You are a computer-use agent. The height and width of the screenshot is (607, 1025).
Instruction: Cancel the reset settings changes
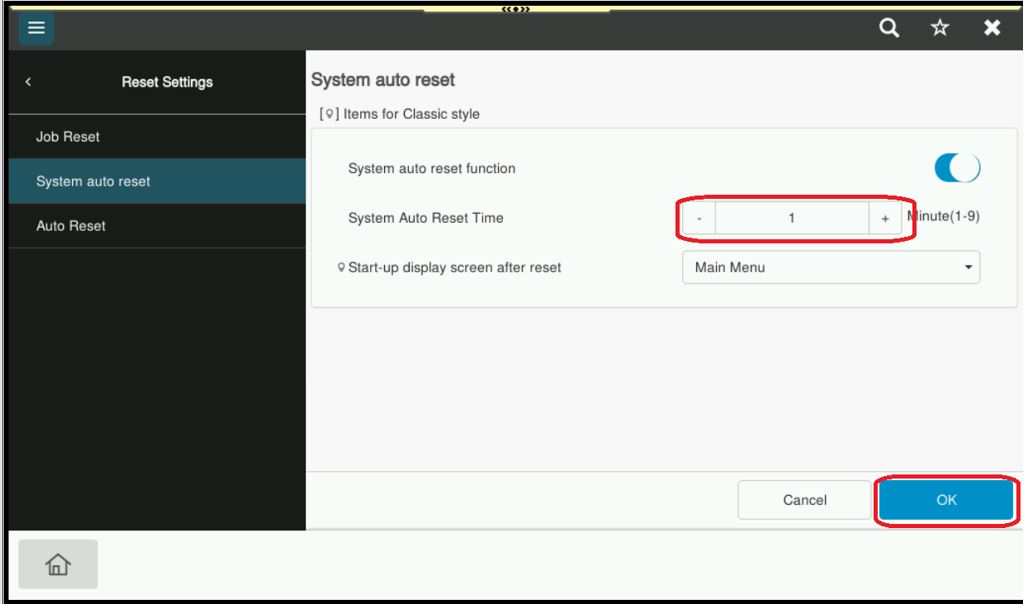804,498
